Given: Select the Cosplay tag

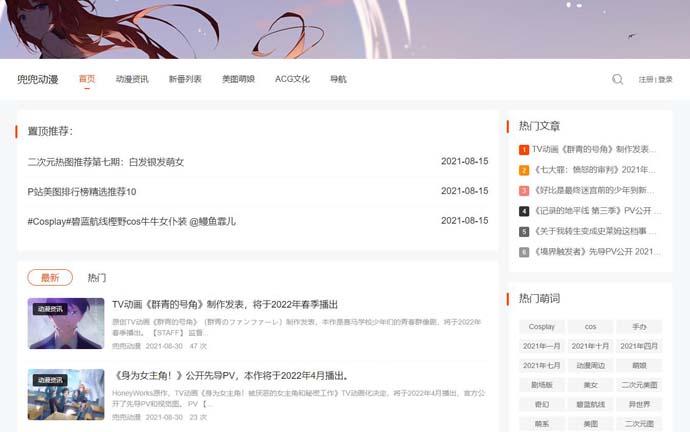Looking at the screenshot, I should pos(542,327).
